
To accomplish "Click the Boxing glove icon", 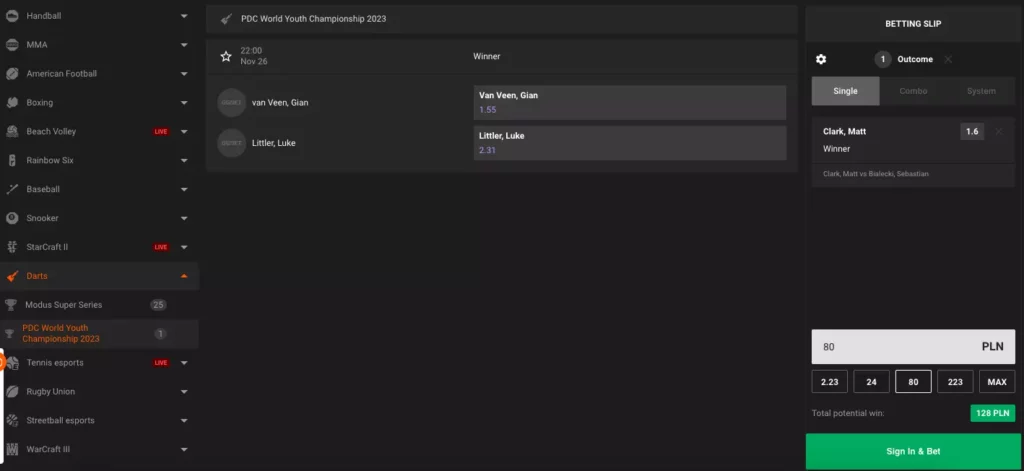I will (x=12, y=103).
